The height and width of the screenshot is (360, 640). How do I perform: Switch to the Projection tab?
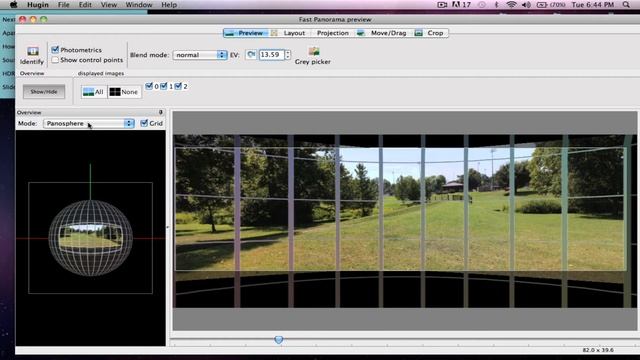333,33
